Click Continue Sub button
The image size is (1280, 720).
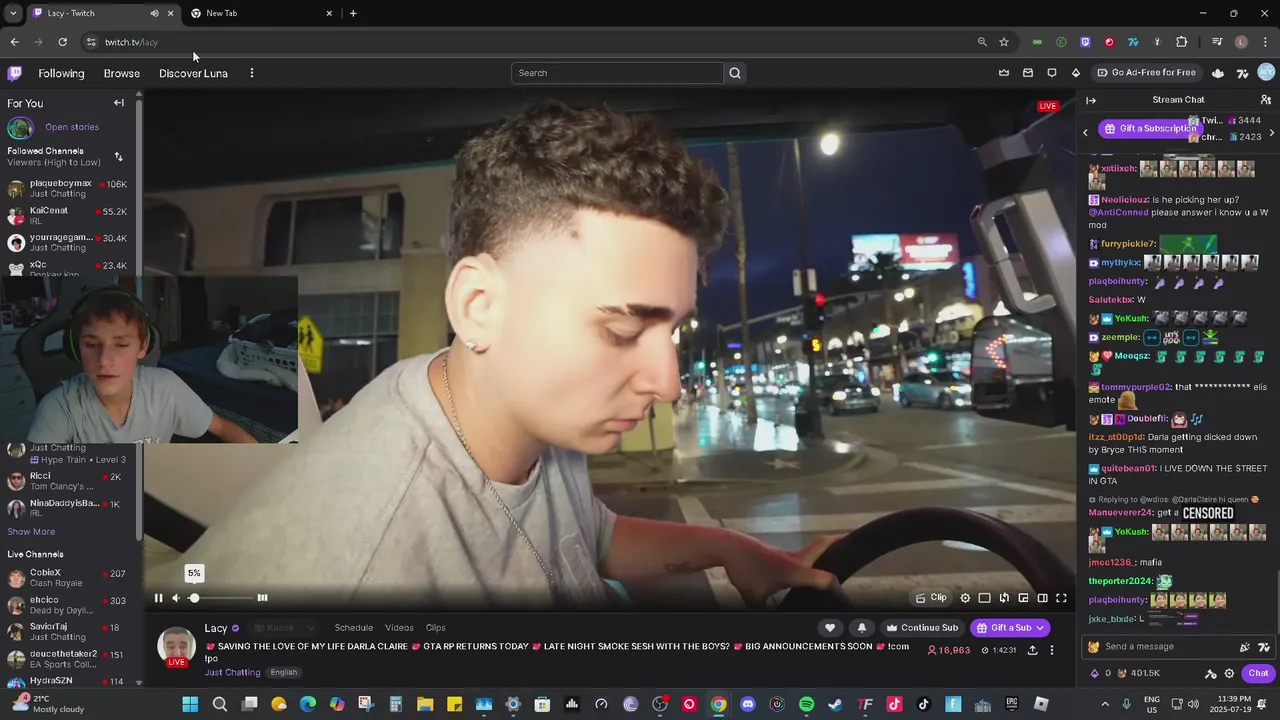(x=922, y=628)
